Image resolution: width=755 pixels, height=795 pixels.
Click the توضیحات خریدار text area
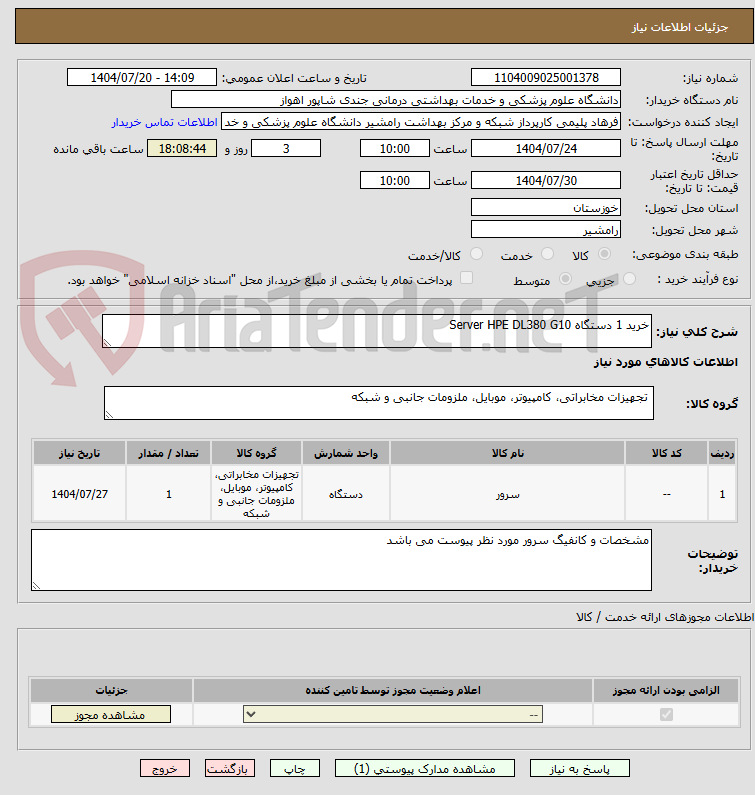click(x=341, y=560)
